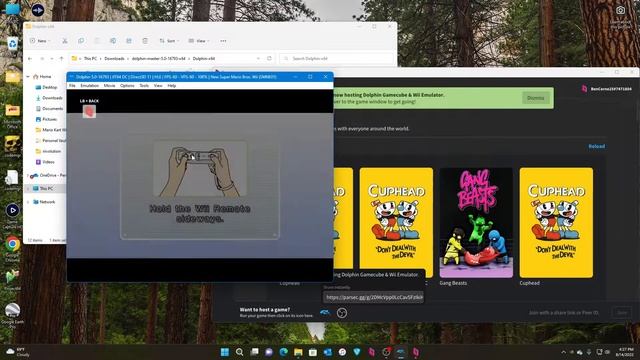Click the Reload link in Parsec
Image resolution: width=640 pixels, height=360 pixels.
click(597, 146)
